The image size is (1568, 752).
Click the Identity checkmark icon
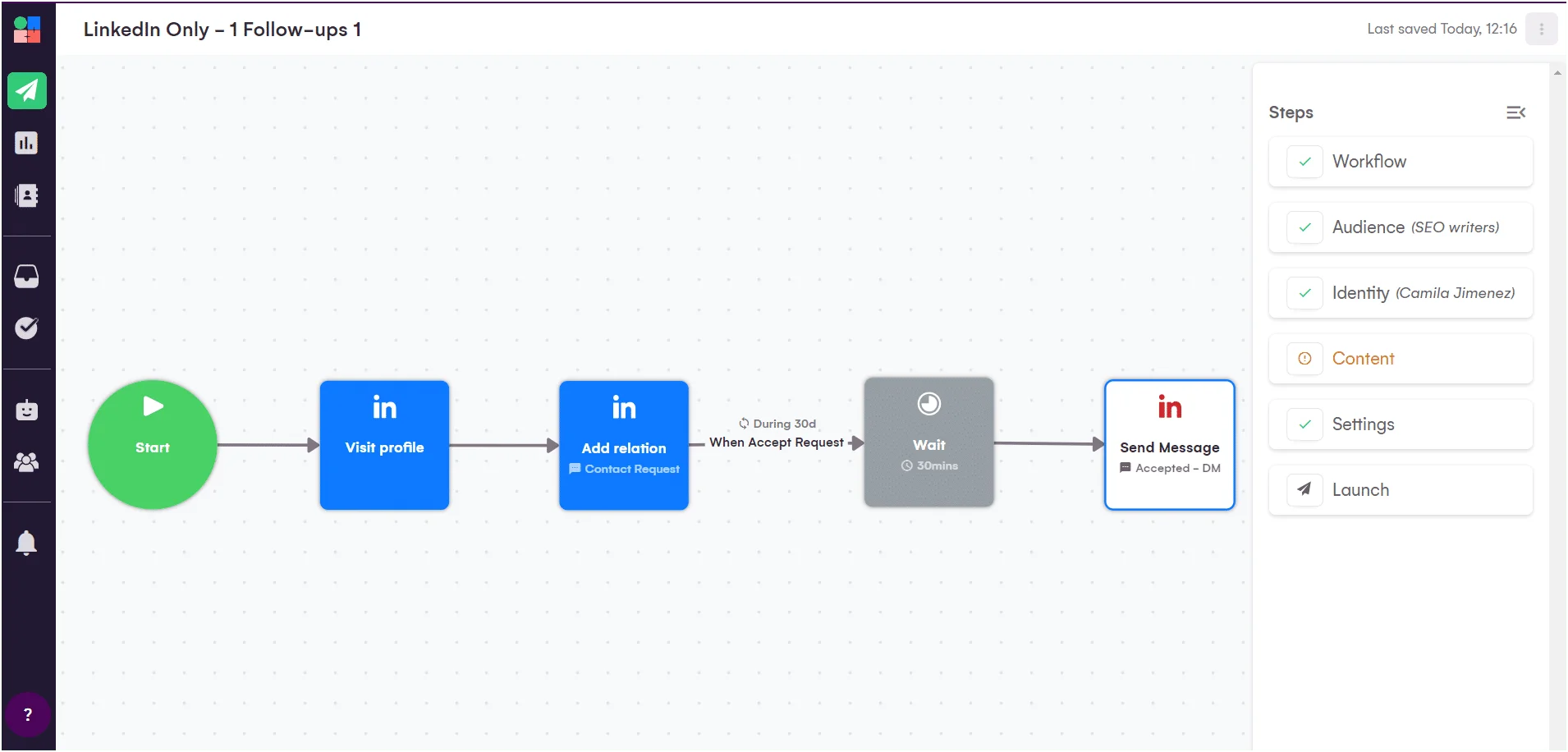[x=1304, y=293]
